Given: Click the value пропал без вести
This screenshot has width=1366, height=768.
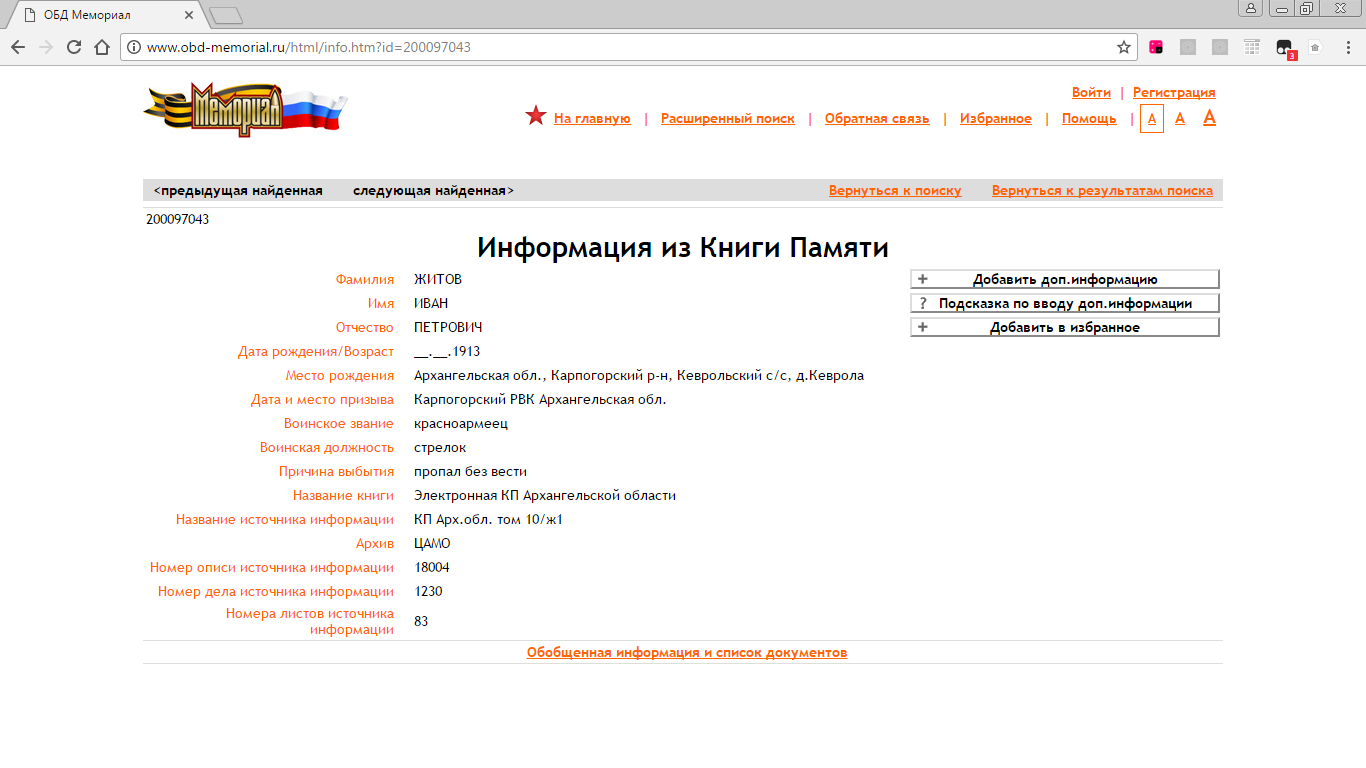Looking at the screenshot, I should tap(470, 472).
